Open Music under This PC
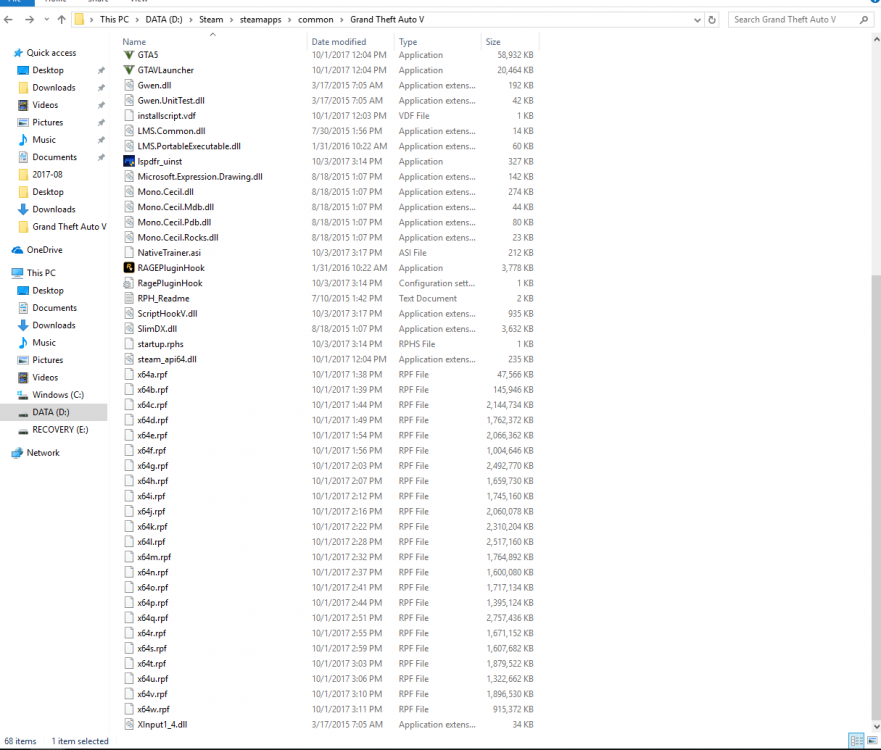 pos(37,343)
